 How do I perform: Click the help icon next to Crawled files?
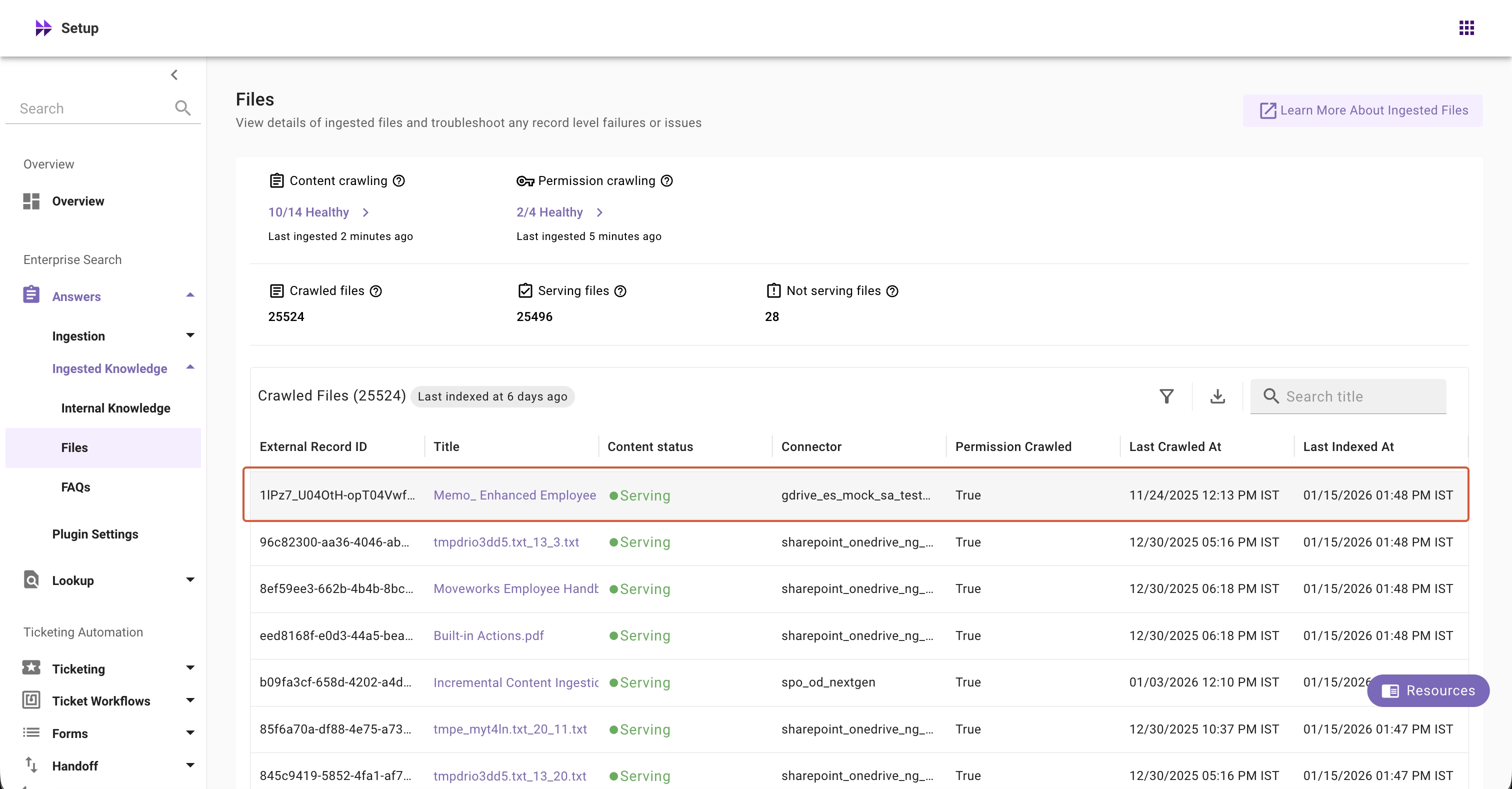coord(375,291)
